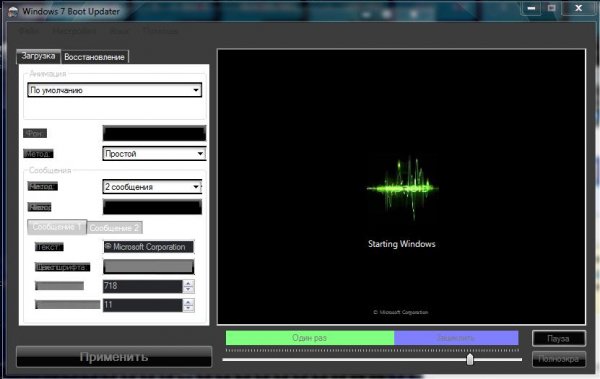Click the Windows 7 Boot Updater title icon
600x379 pixels.
(13, 11)
